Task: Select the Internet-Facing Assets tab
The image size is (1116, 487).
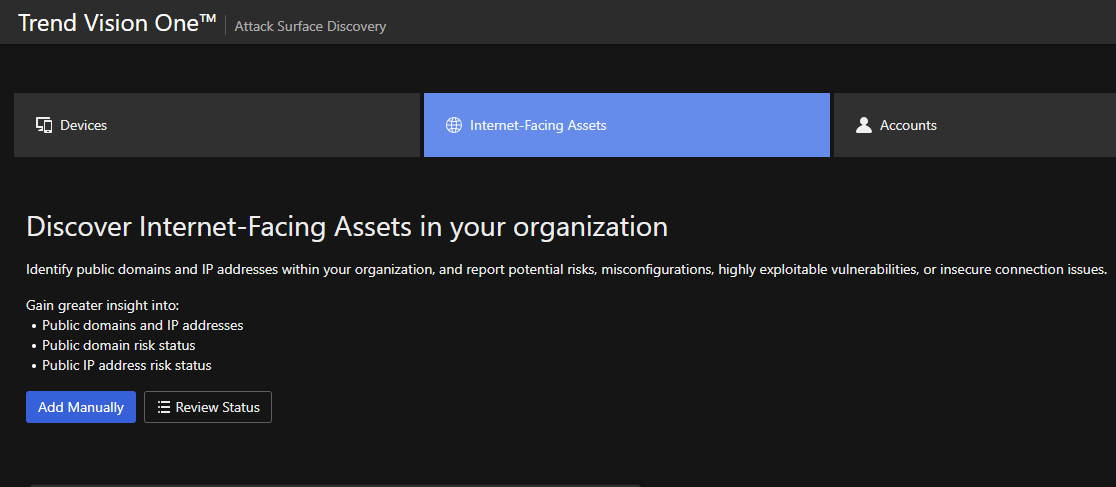Action: (x=626, y=125)
